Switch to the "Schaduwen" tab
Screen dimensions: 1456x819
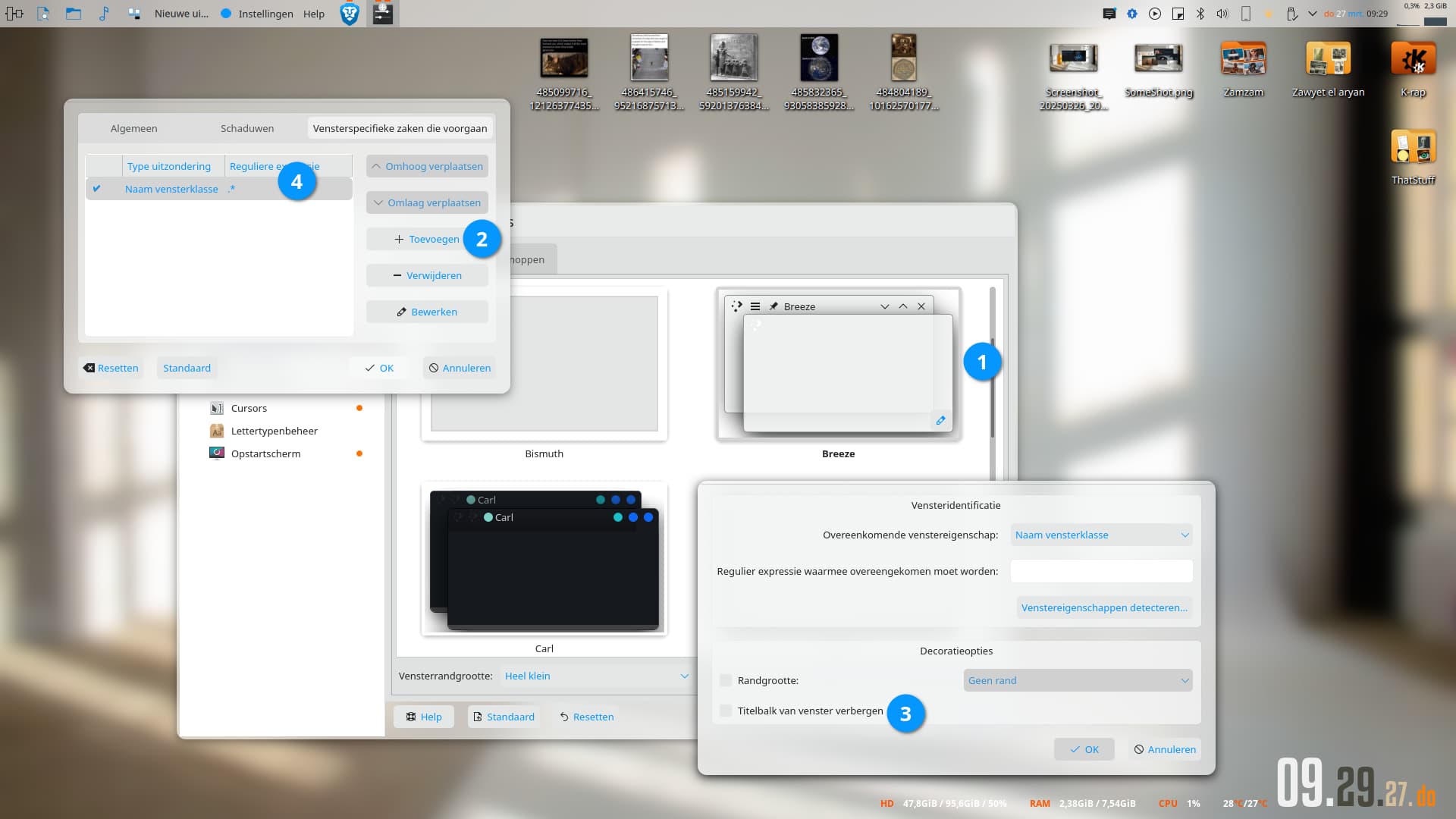click(x=247, y=128)
